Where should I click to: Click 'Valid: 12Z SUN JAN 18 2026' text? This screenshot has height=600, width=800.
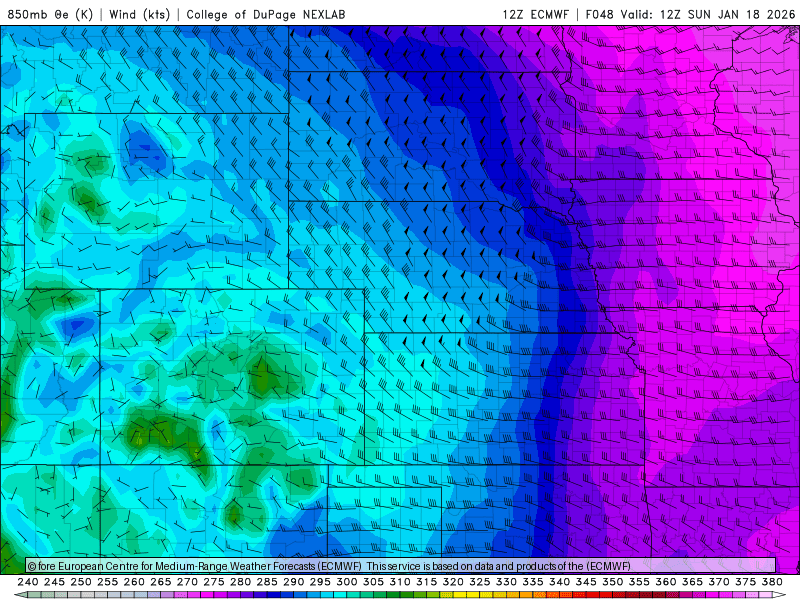(708, 14)
